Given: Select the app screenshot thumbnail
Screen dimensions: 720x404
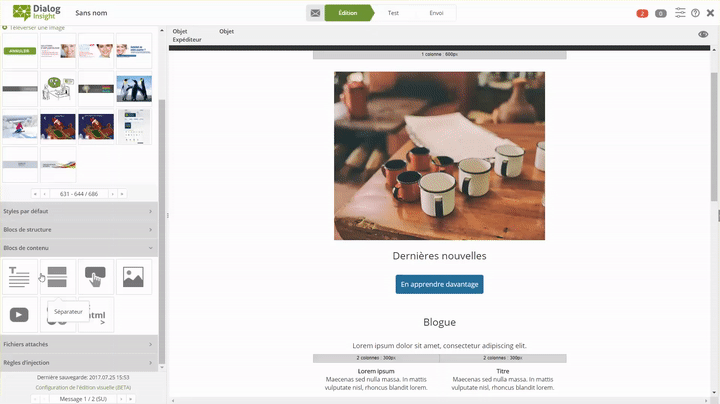Looking at the screenshot, I should tap(134, 127).
